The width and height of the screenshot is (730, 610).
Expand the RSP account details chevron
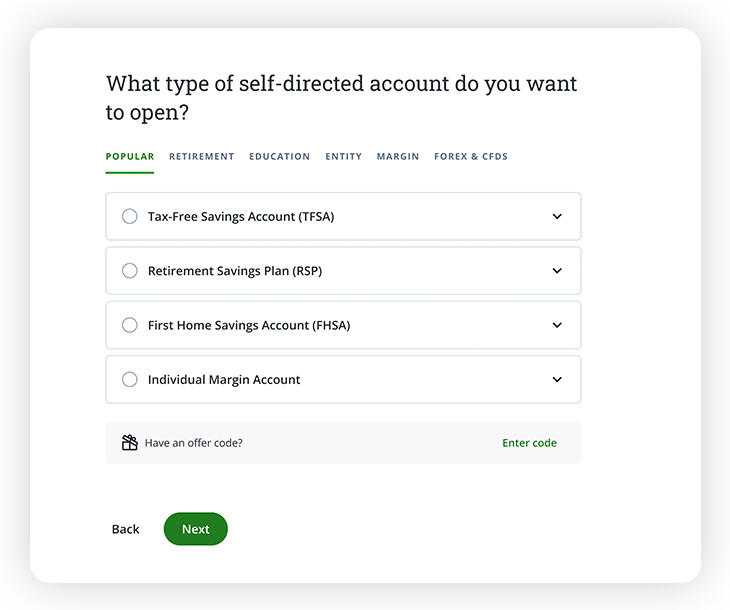click(557, 271)
